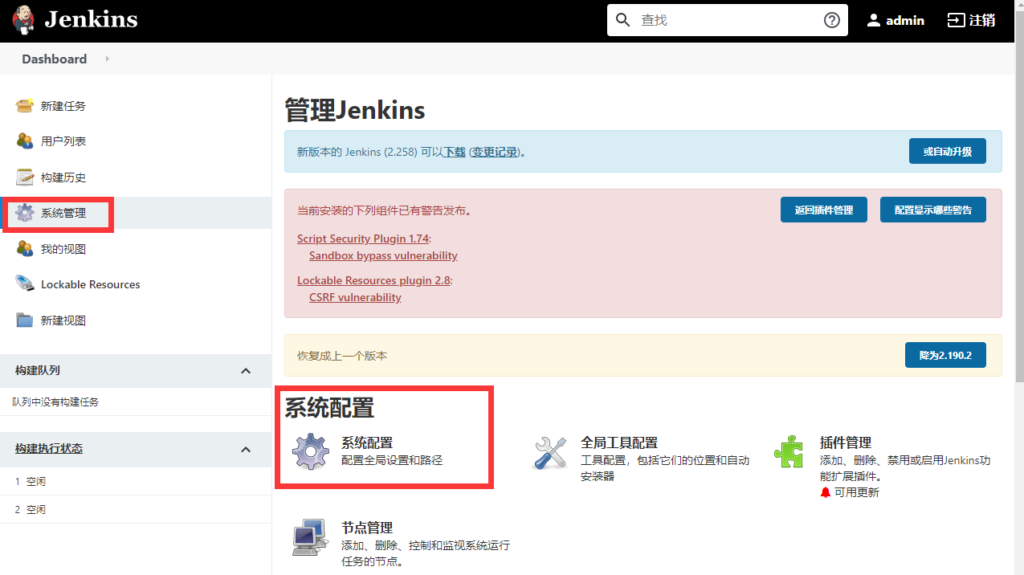1024x575 pixels.
Task: Open 新建视图 menu item
Action: click(63, 320)
